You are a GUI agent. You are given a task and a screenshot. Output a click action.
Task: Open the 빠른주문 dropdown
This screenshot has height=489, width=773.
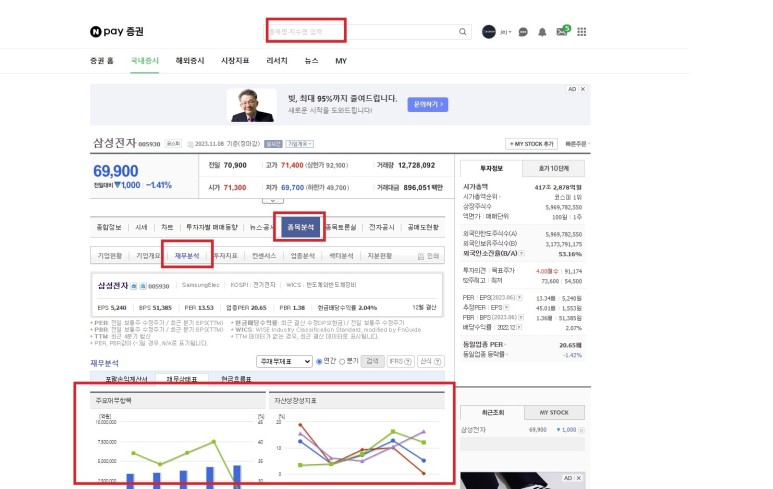click(x=577, y=144)
